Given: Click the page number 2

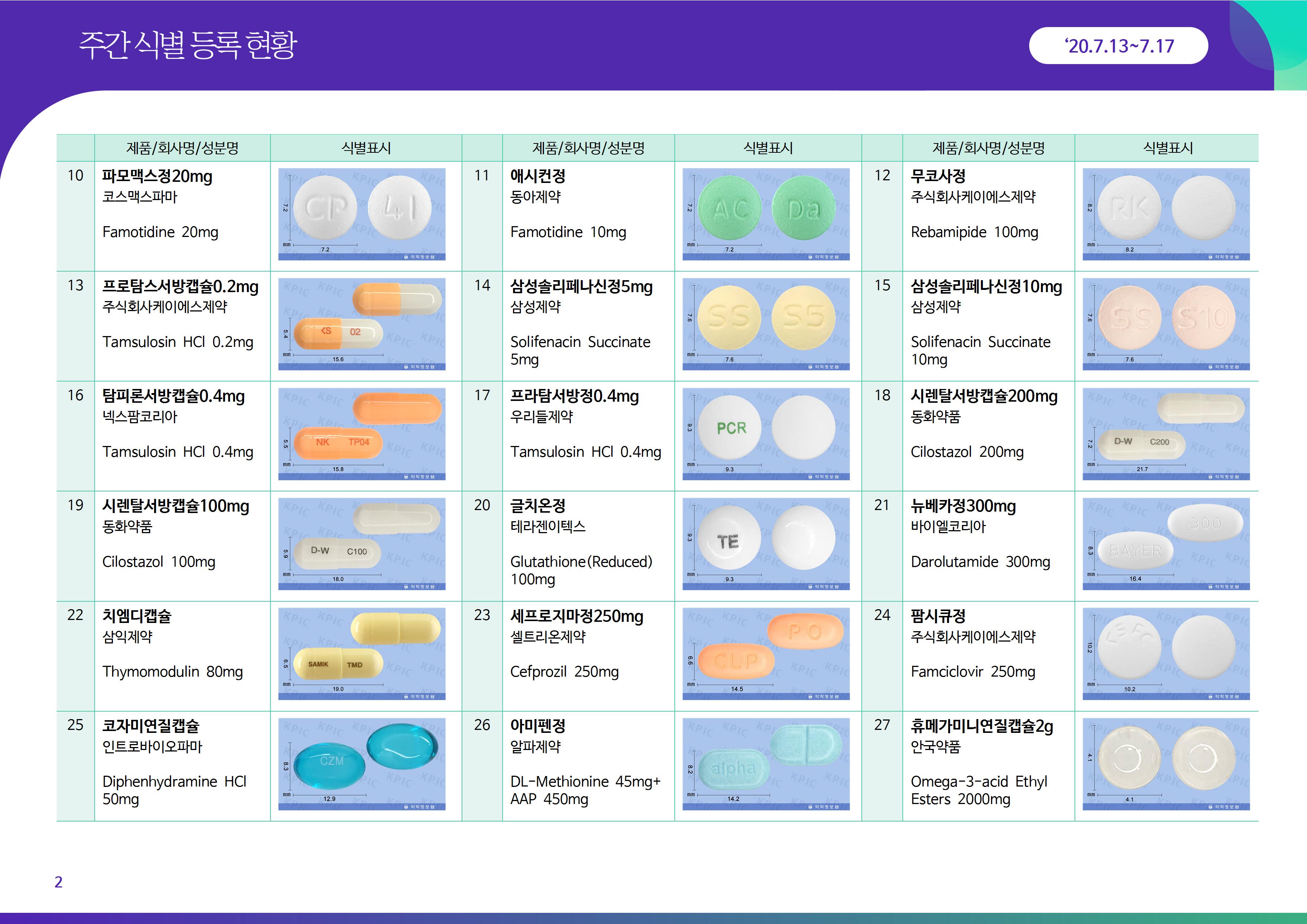Looking at the screenshot, I should pyautogui.click(x=58, y=882).
